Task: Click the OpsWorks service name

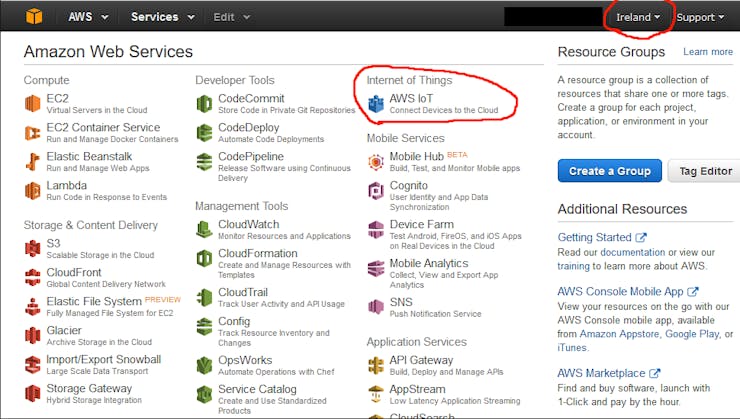Action: (x=245, y=360)
